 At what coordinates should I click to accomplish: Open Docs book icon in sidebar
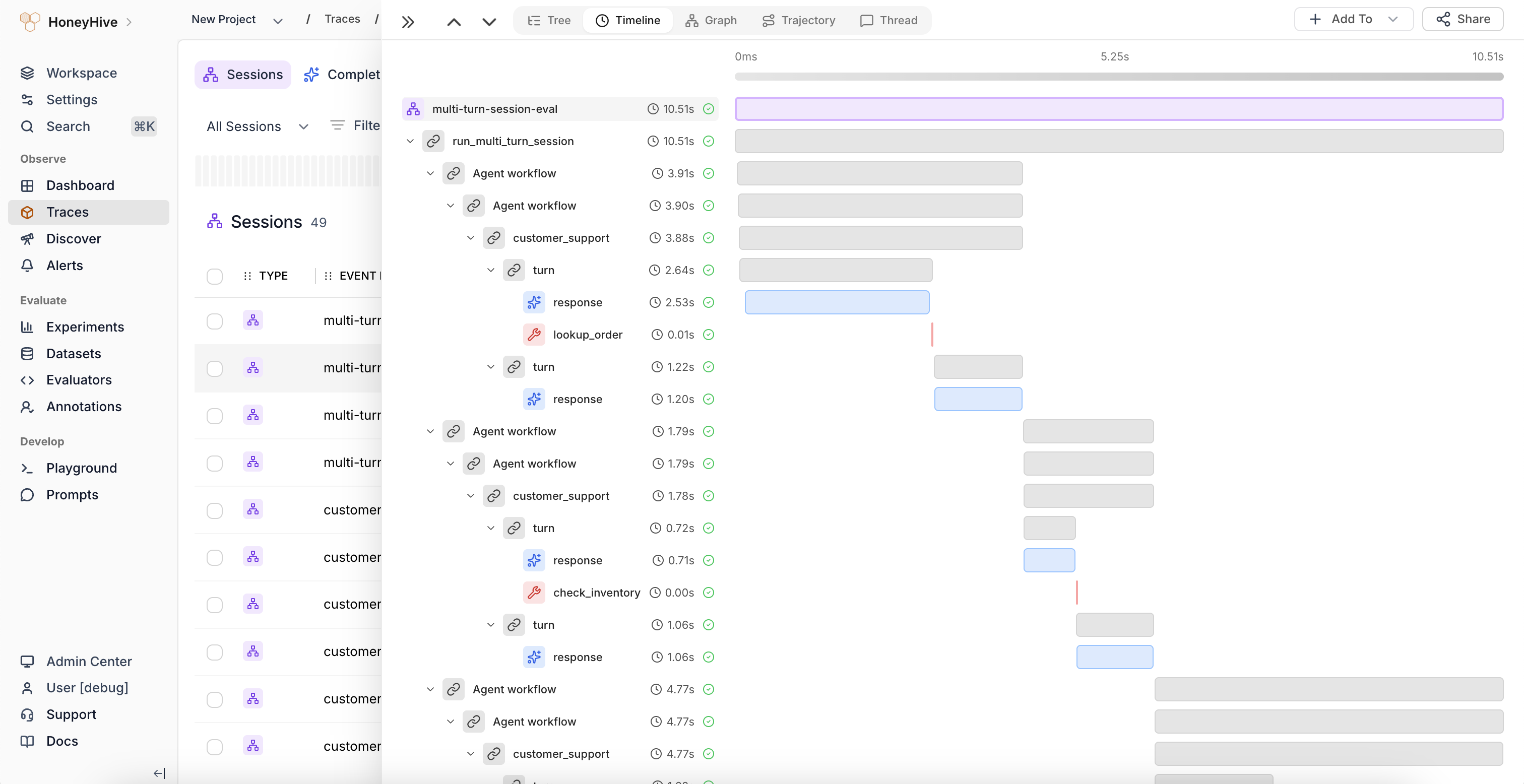[x=27, y=741]
